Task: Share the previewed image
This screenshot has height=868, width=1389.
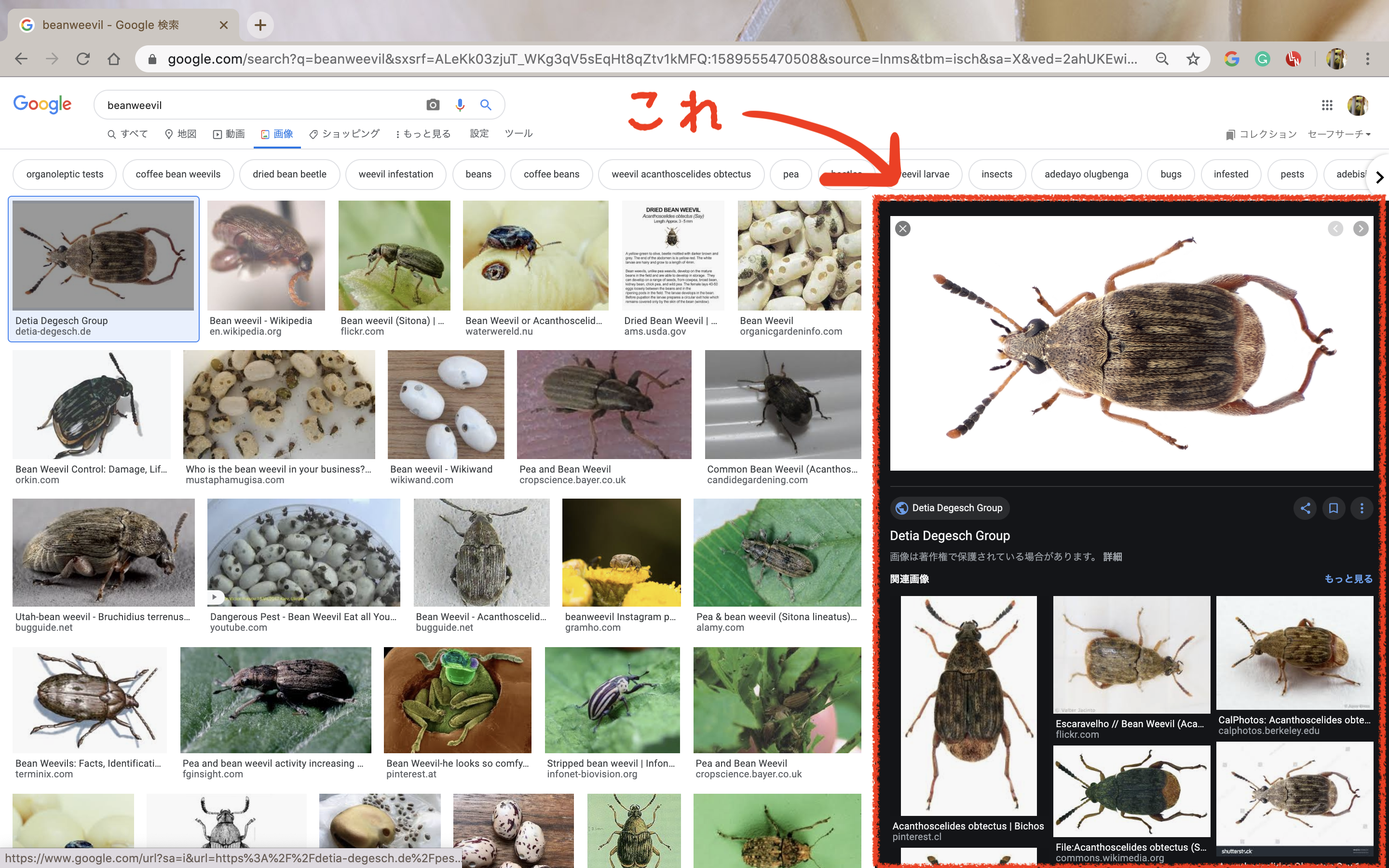Action: 1305,508
